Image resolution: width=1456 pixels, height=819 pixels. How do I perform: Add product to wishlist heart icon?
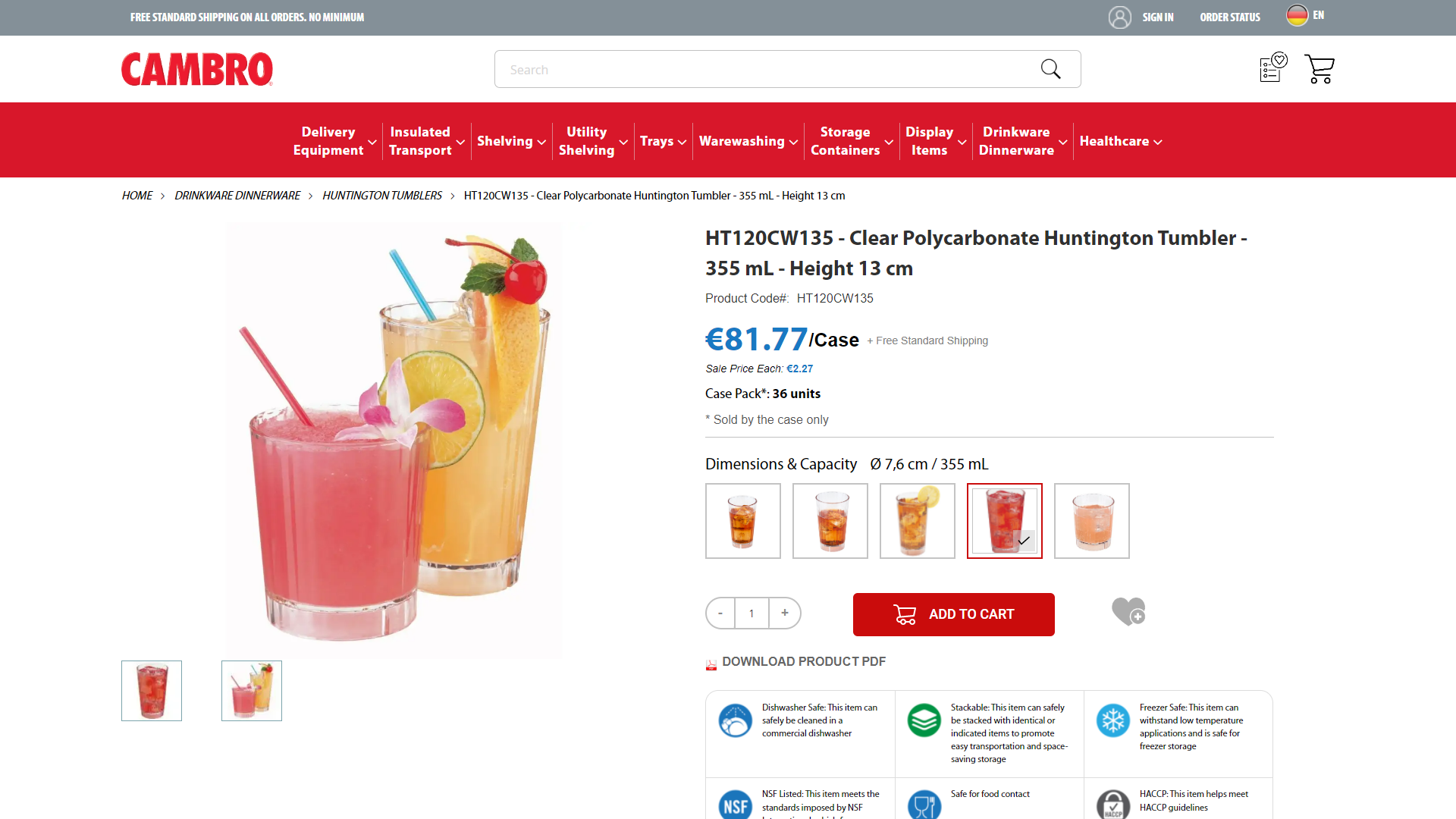pos(1128,611)
